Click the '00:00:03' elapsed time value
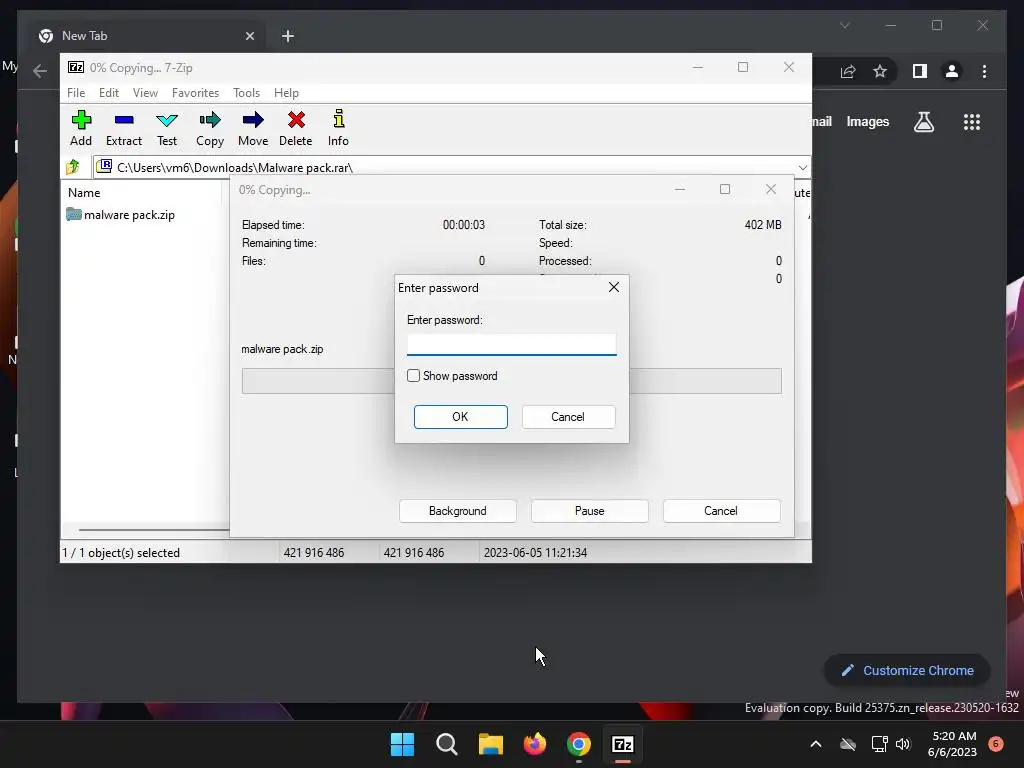Viewport: 1024px width, 768px height. [x=464, y=225]
